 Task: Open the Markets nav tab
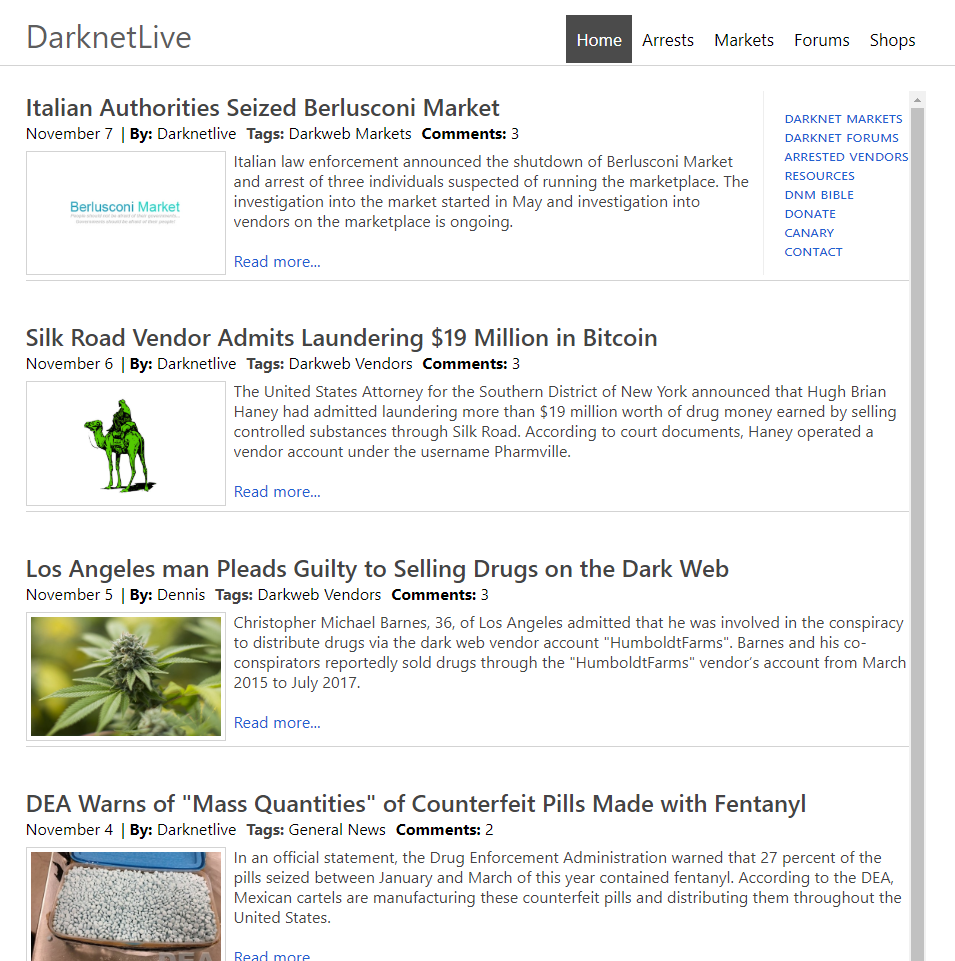point(744,40)
